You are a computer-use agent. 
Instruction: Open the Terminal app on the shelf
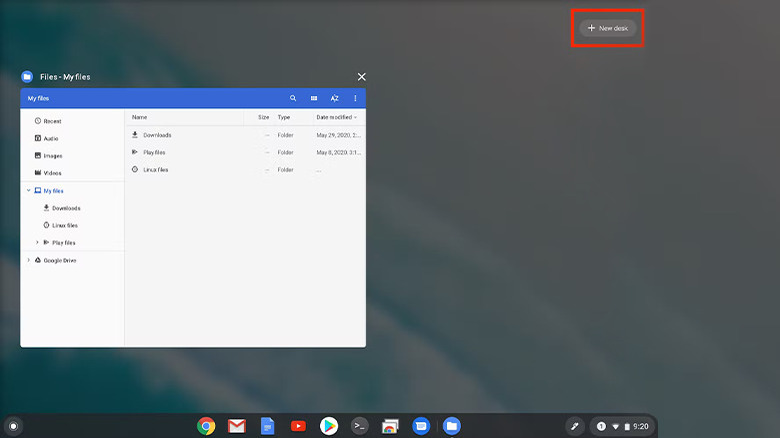coord(360,426)
